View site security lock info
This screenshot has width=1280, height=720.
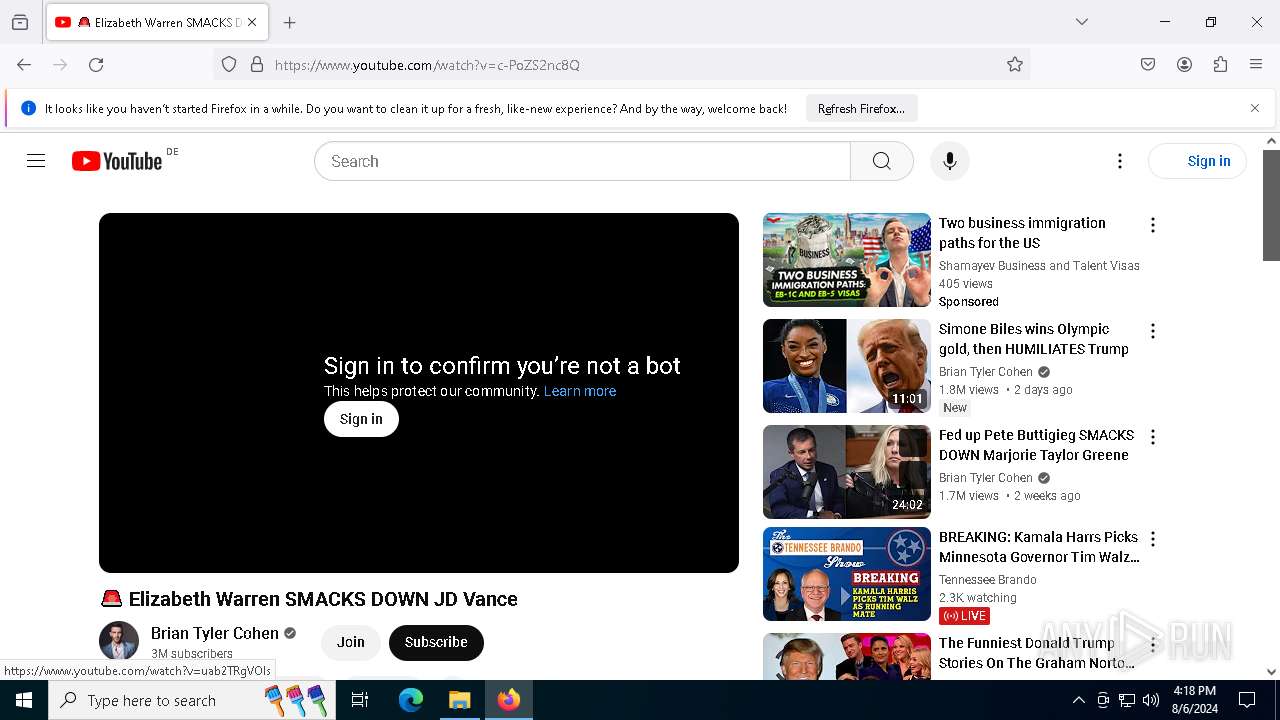257,65
